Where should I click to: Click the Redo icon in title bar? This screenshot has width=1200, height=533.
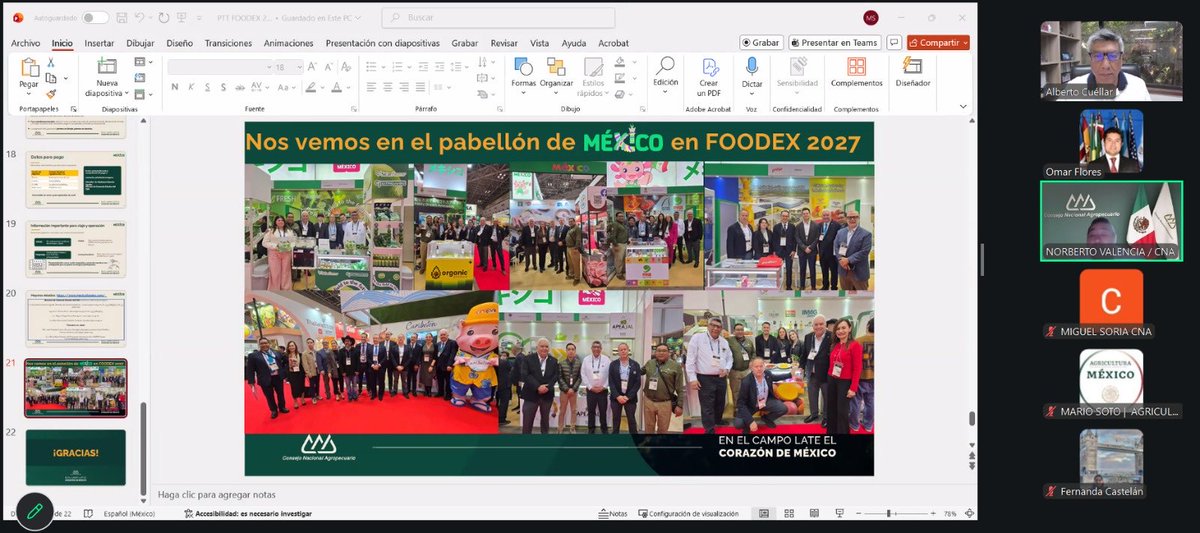click(x=163, y=18)
